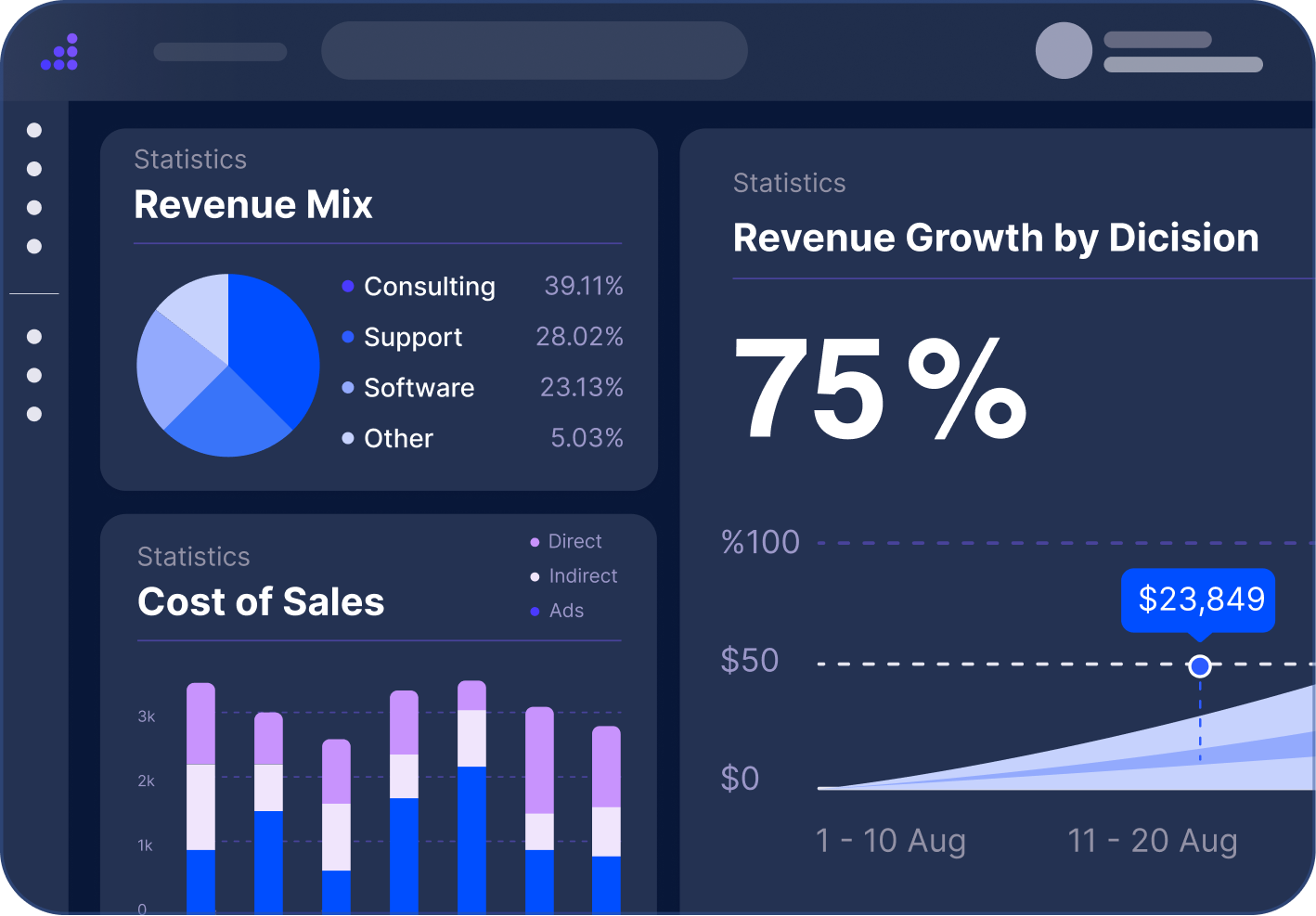Click the search bar at the top
The height and width of the screenshot is (916, 1316).
tap(535, 51)
